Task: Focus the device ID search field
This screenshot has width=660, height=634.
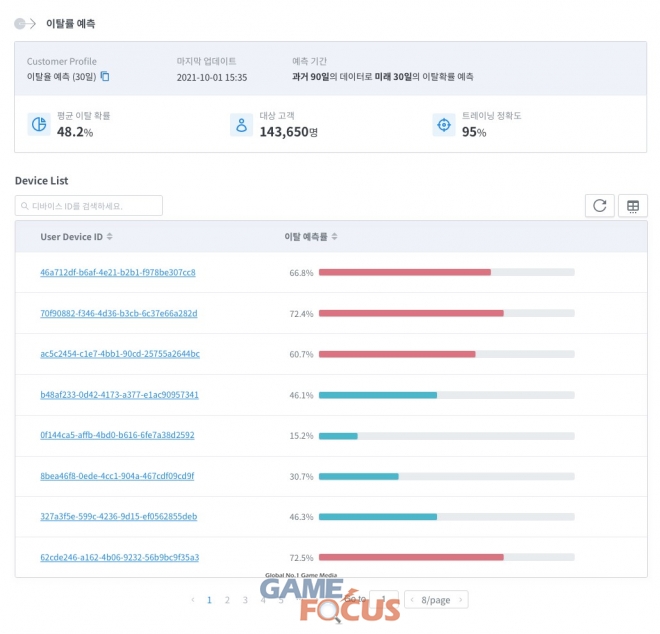Action: 95,206
